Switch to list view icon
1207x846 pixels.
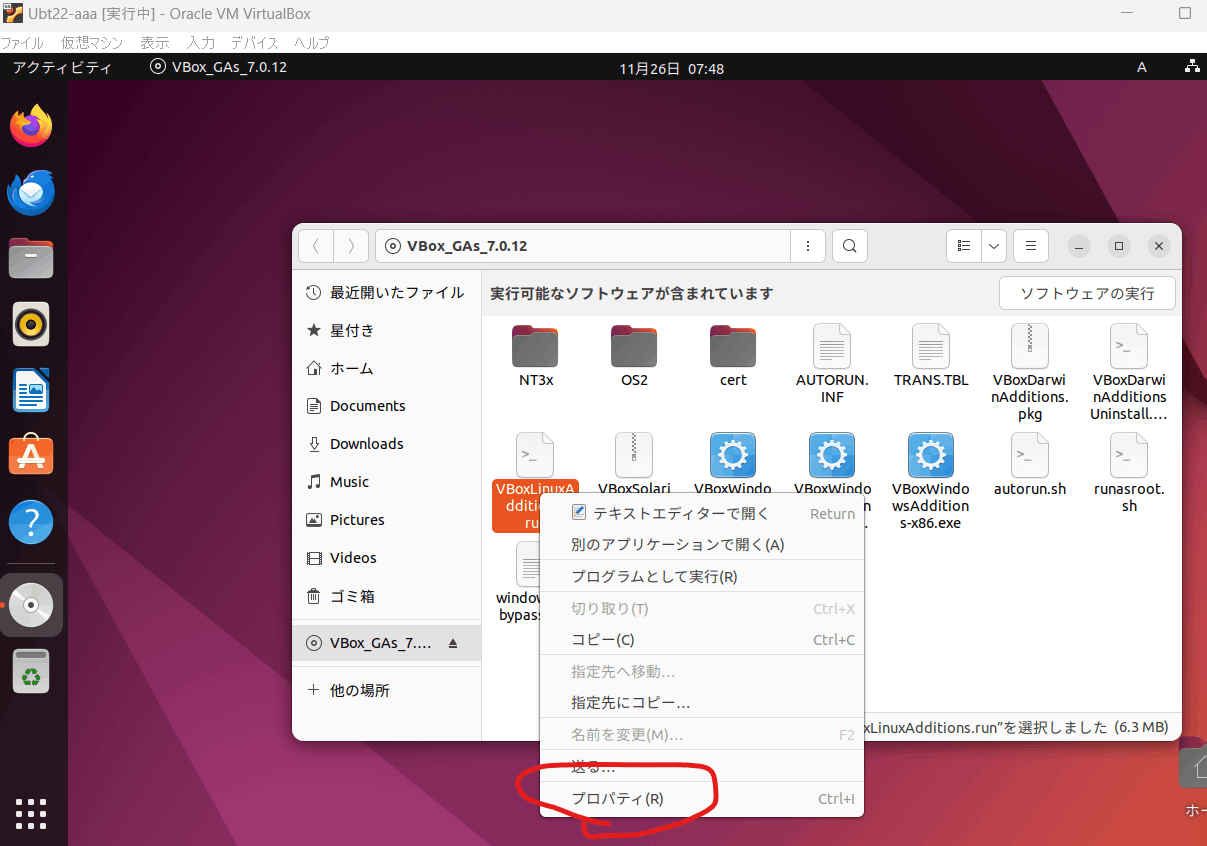pyautogui.click(x=964, y=246)
